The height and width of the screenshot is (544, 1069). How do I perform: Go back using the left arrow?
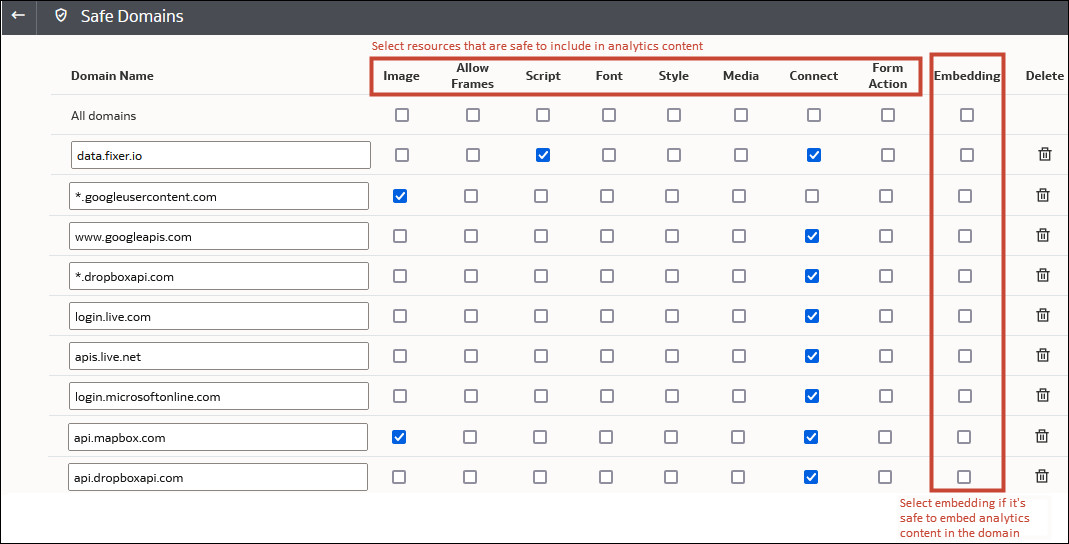18,15
